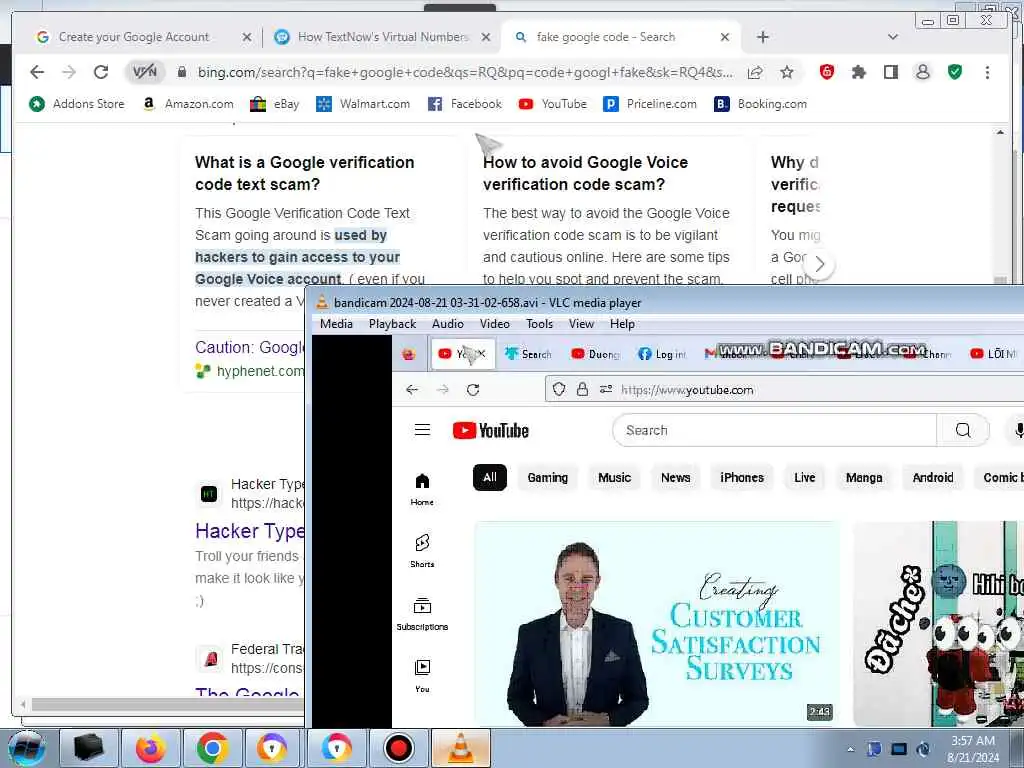This screenshot has height=768, width=1024.
Task: Close the fake google code search tab
Action: [x=725, y=37]
